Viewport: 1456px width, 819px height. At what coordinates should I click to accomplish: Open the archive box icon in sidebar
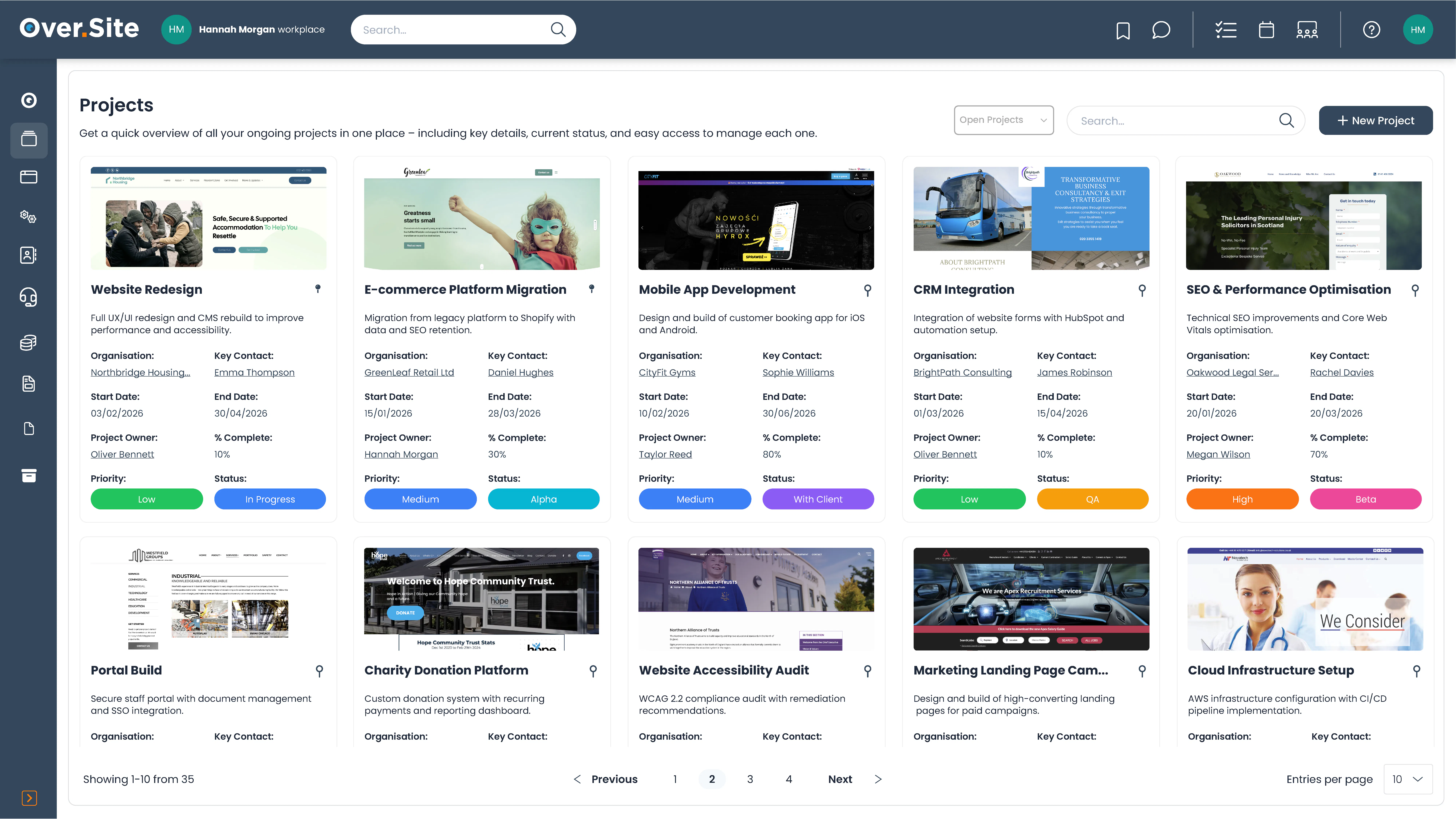pyautogui.click(x=29, y=475)
